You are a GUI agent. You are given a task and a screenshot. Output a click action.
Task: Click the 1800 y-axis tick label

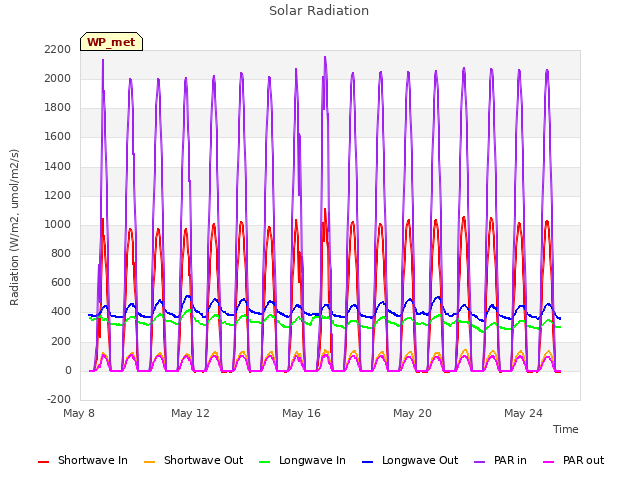tap(58, 107)
